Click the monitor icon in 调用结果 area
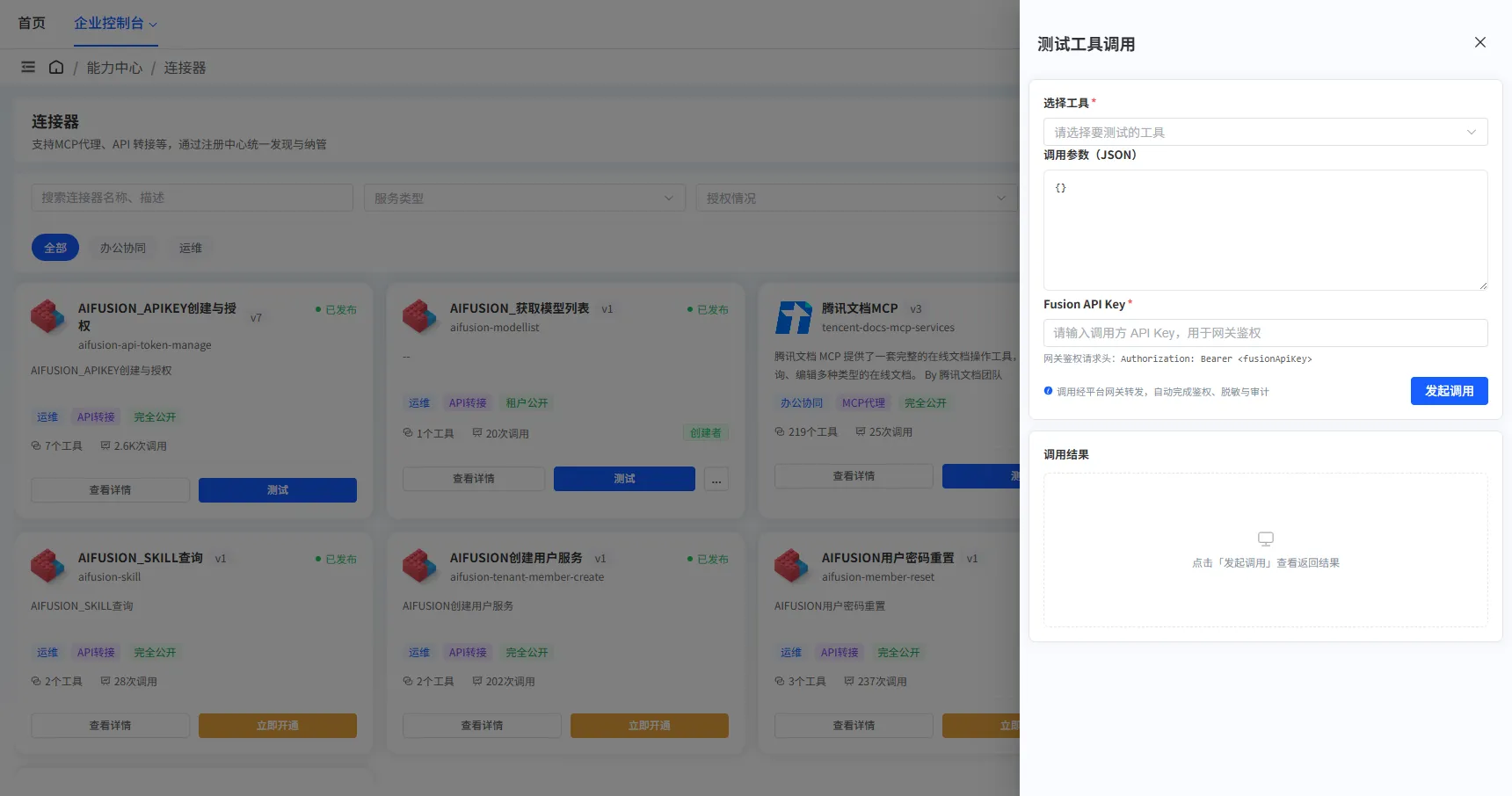The width and height of the screenshot is (1512, 796). (x=1266, y=539)
